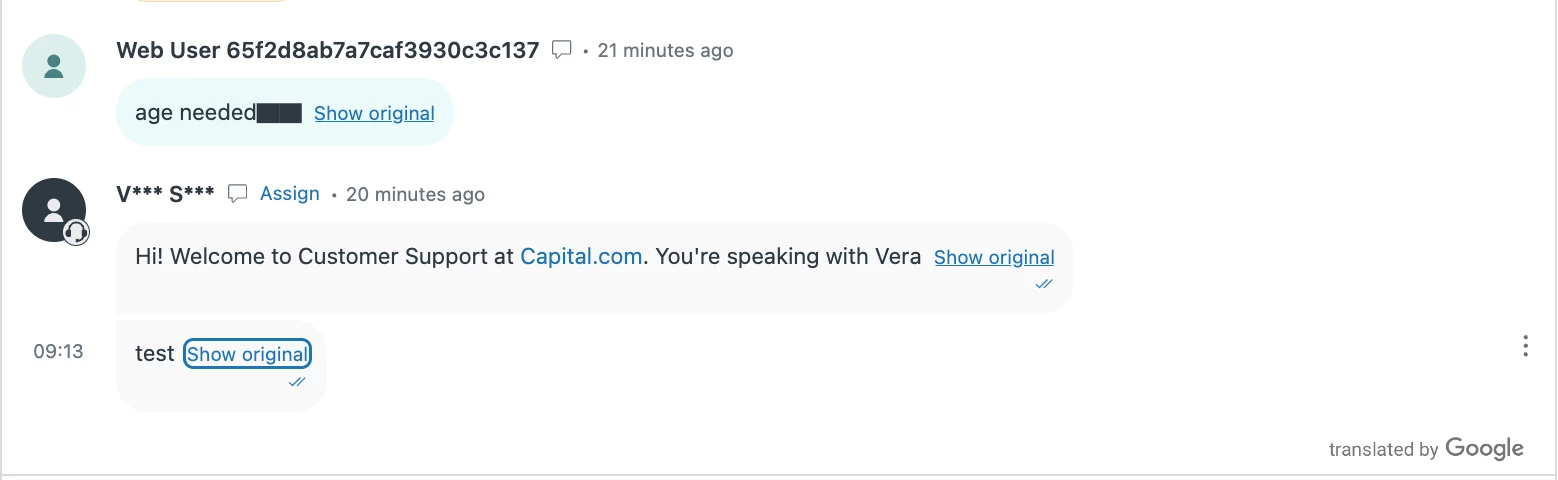Click the read checkmarks under the test message
The width and height of the screenshot is (1558, 480).
point(297,382)
